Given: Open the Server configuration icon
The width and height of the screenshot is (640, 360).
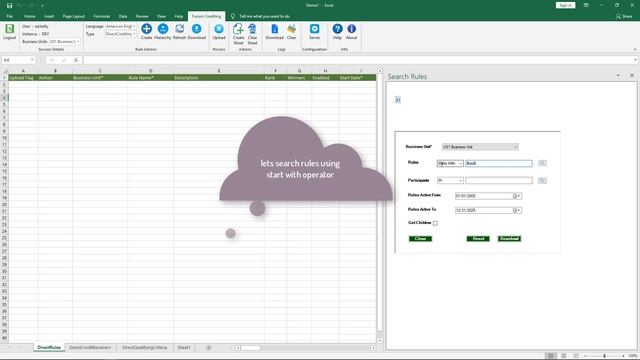Looking at the screenshot, I should pyautogui.click(x=314, y=29).
